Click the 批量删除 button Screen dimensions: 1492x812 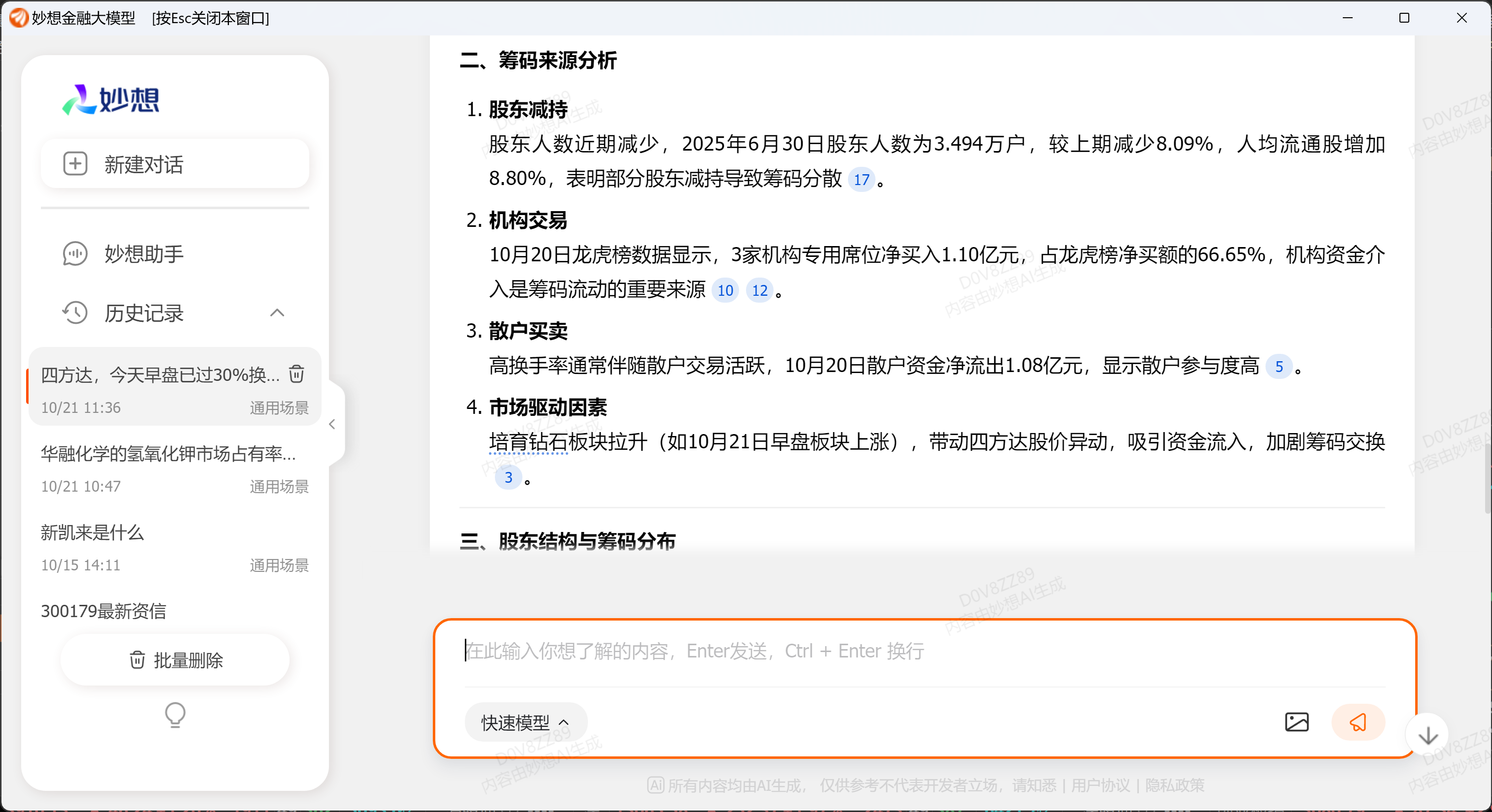pos(175,660)
